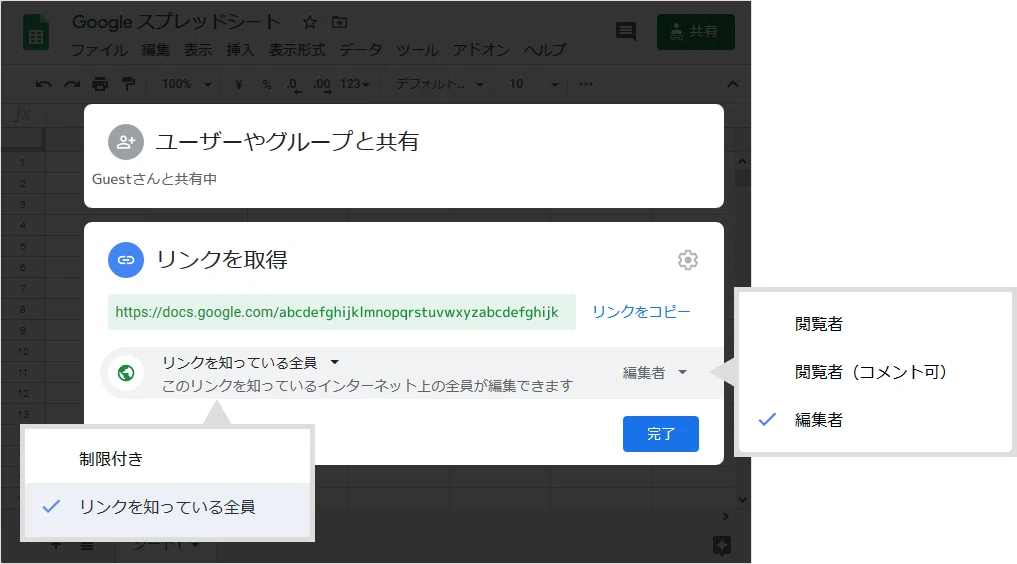Click the redo icon in toolbar
The height and width of the screenshot is (564, 1017).
(x=72, y=84)
